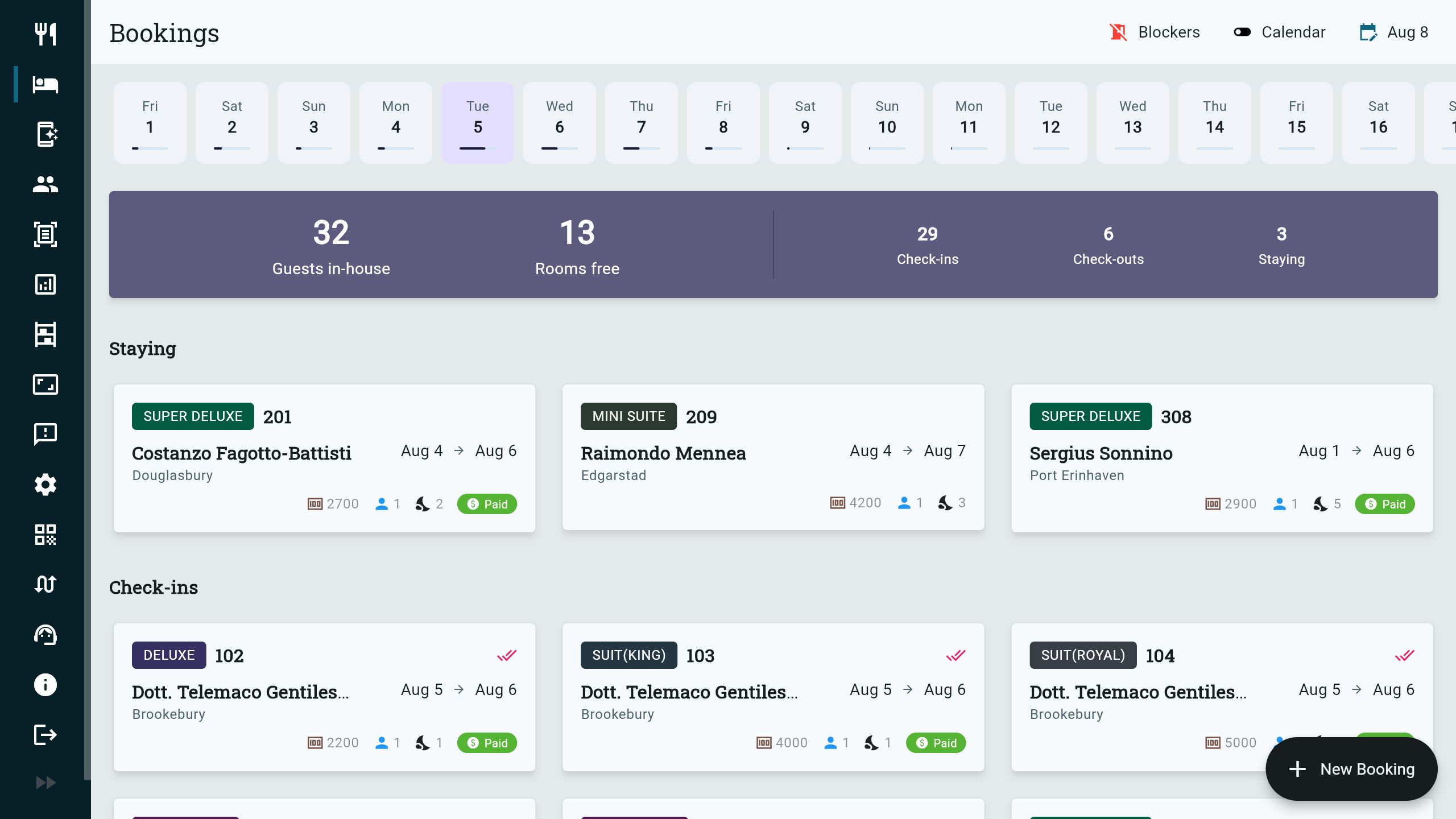Open the support agent headset icon

(x=45, y=635)
